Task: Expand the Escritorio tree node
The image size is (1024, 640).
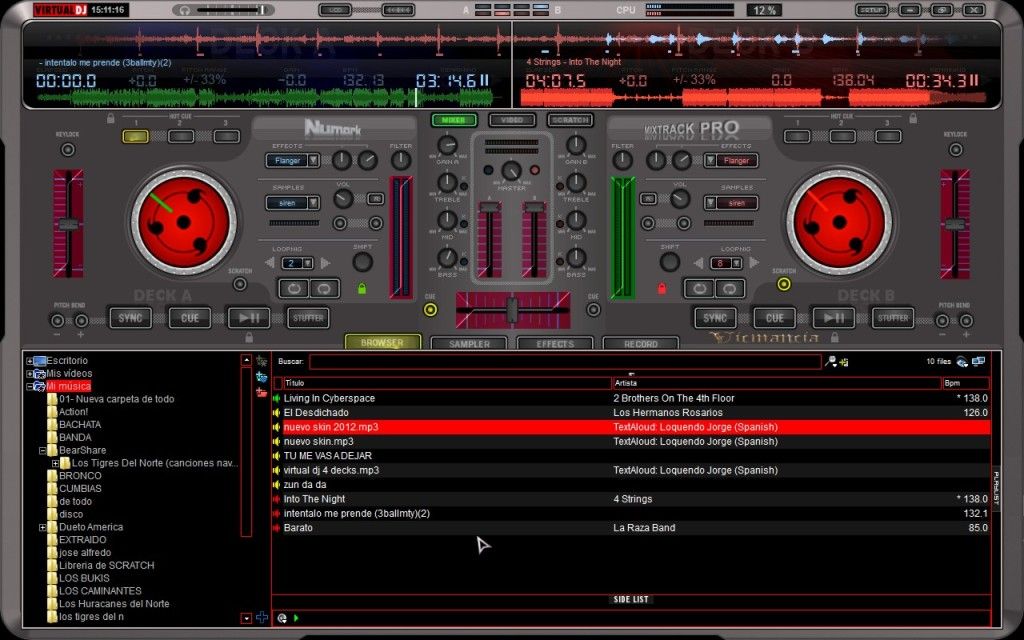Action: [x=29, y=360]
